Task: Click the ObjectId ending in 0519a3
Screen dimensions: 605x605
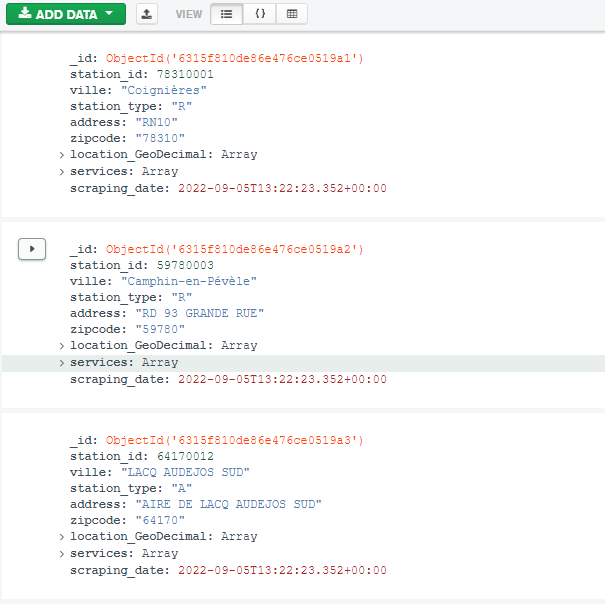Action: pos(234,440)
